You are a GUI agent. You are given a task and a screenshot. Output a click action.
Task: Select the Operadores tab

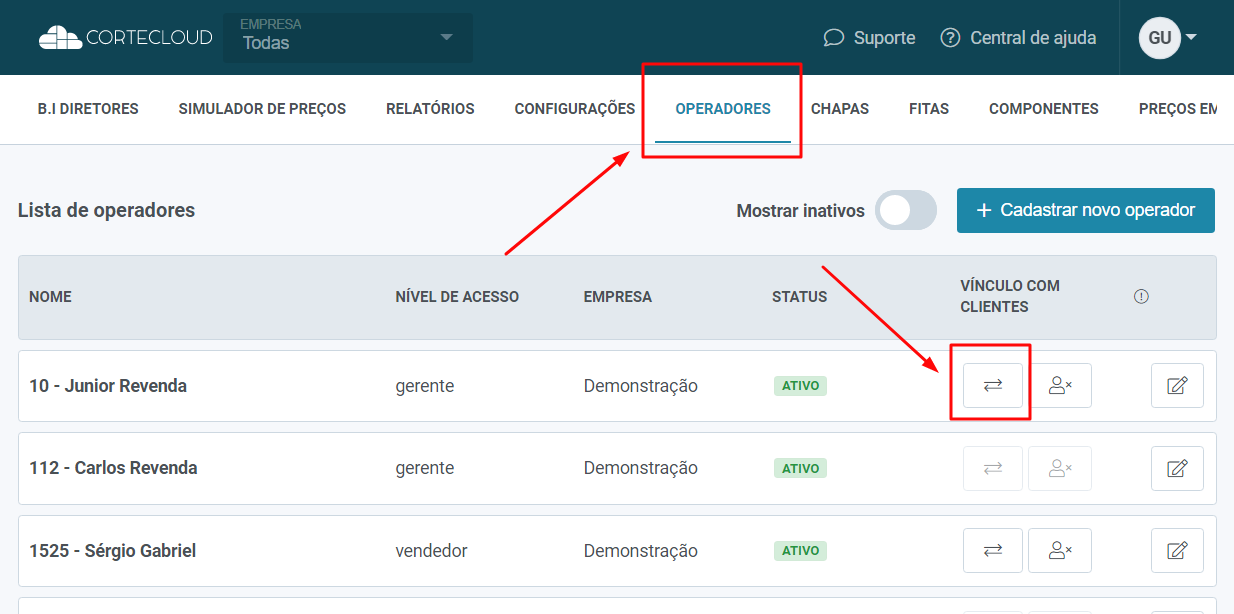point(723,109)
